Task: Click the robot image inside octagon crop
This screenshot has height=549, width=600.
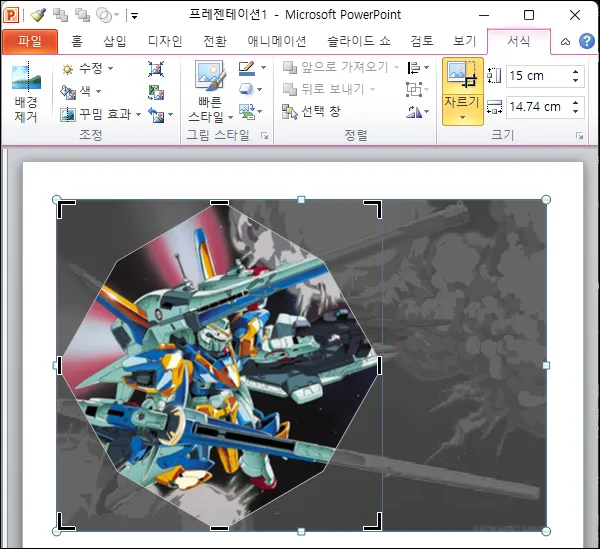Action: pos(219,365)
